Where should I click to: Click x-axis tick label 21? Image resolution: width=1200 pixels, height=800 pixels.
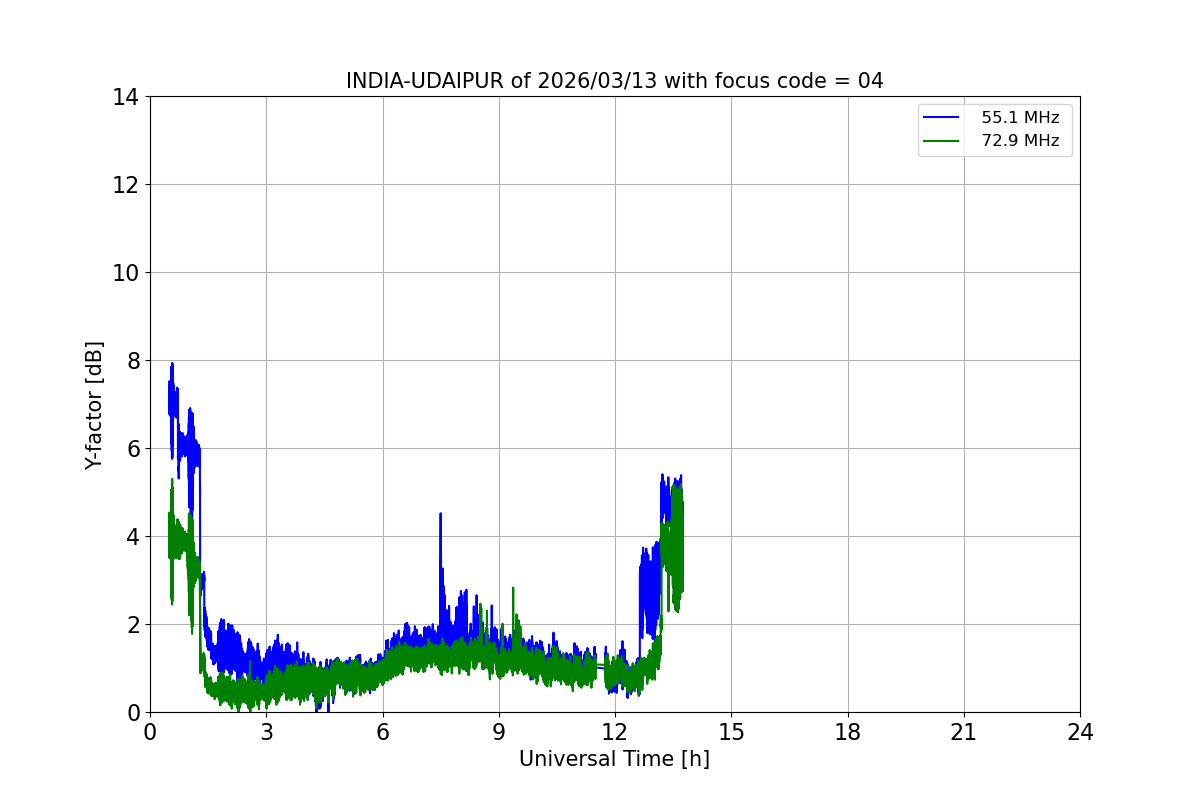(964, 732)
